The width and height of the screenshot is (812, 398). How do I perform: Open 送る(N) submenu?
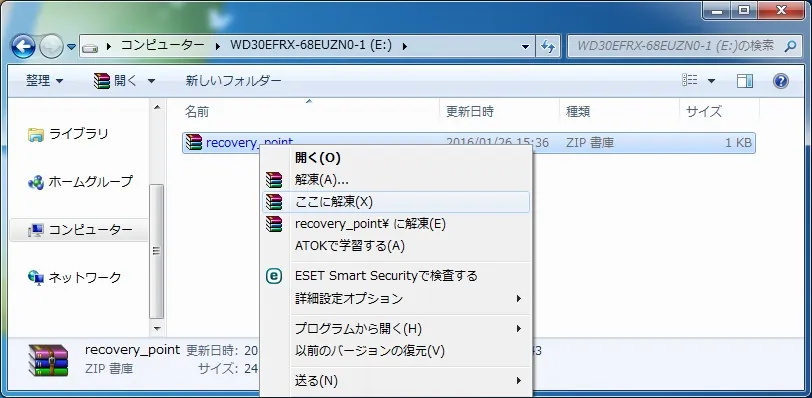click(396, 381)
